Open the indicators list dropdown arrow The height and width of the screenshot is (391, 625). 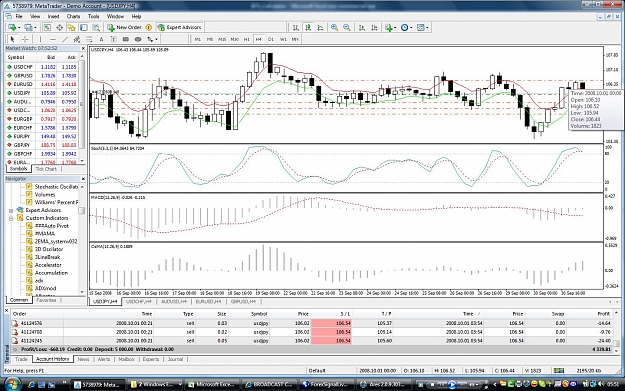pyautogui.click(x=395, y=28)
